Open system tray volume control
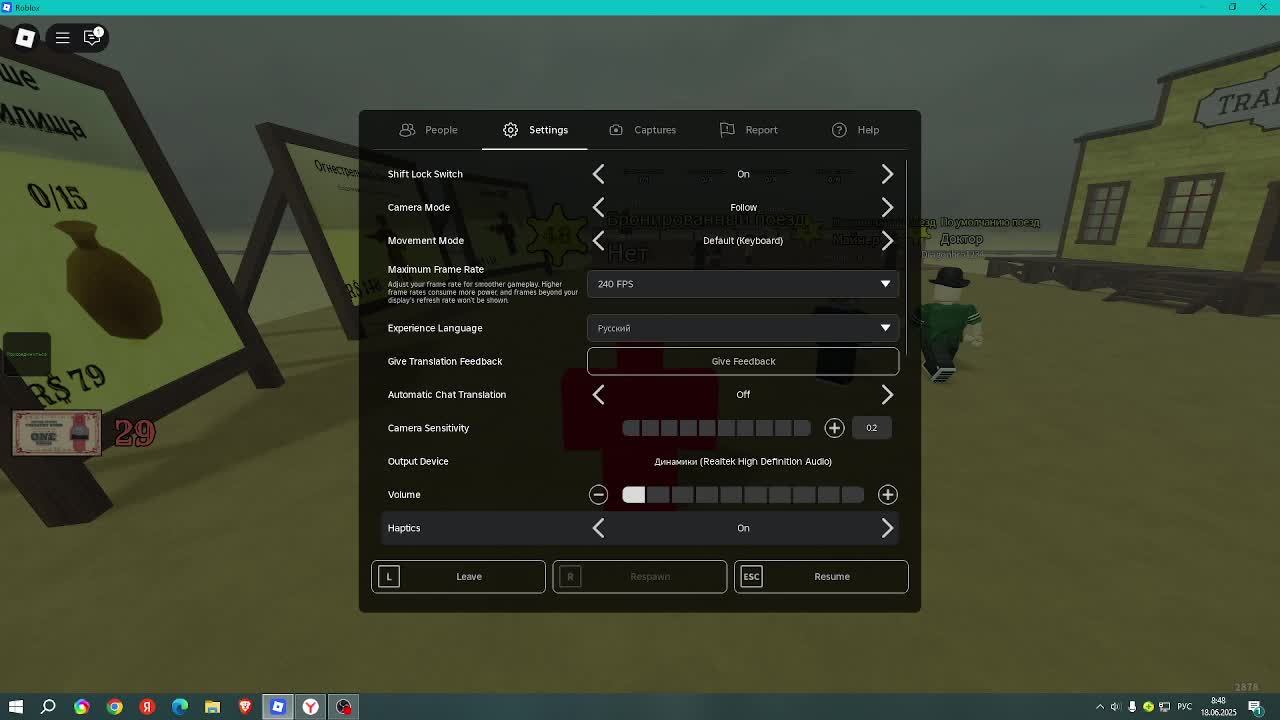The image size is (1280, 720). click(x=1116, y=707)
